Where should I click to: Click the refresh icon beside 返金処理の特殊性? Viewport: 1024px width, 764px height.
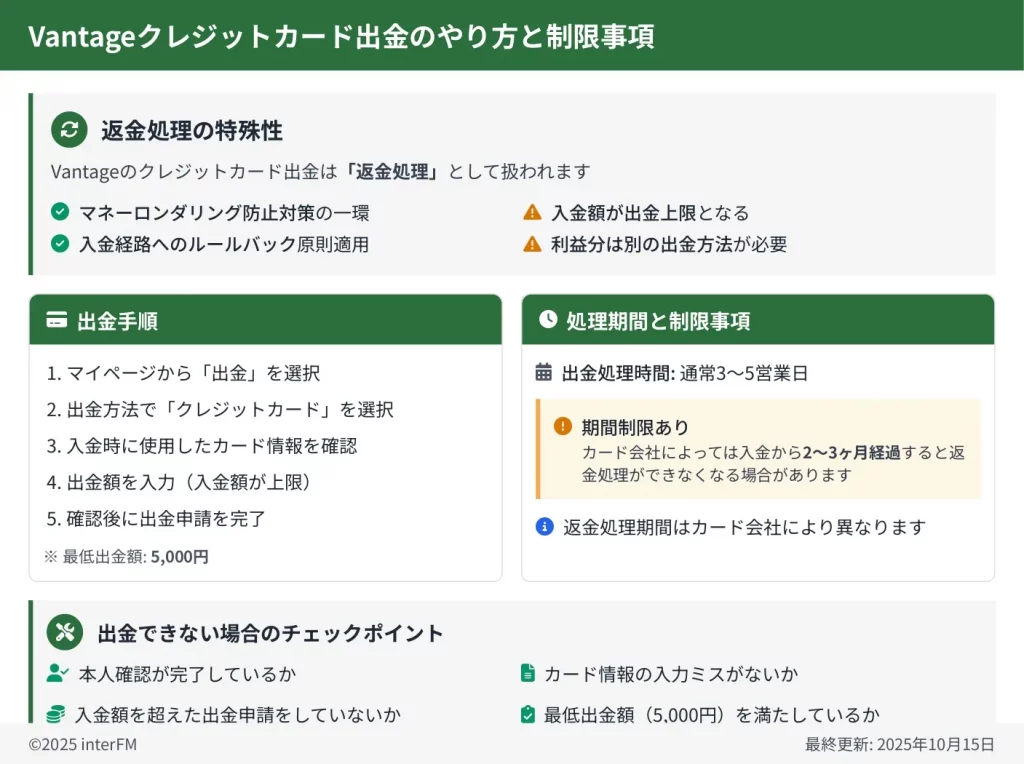coord(69,130)
